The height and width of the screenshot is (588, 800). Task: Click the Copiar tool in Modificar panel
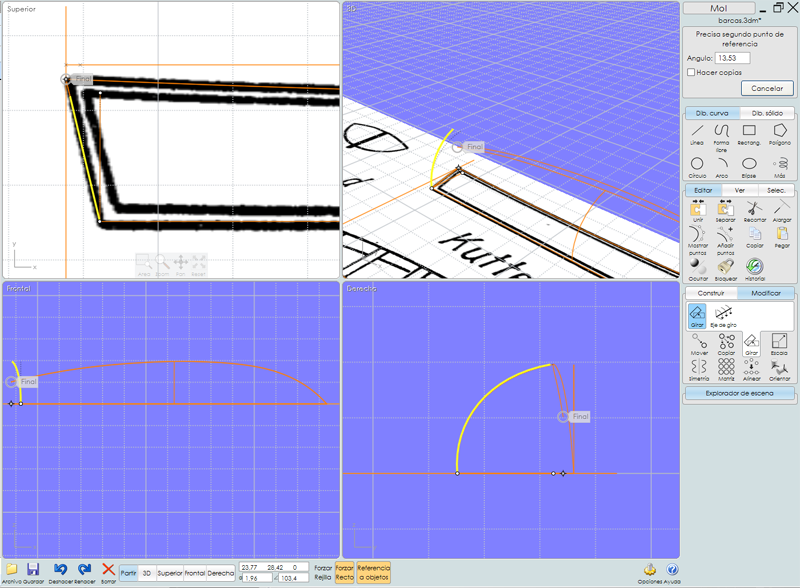(726, 344)
